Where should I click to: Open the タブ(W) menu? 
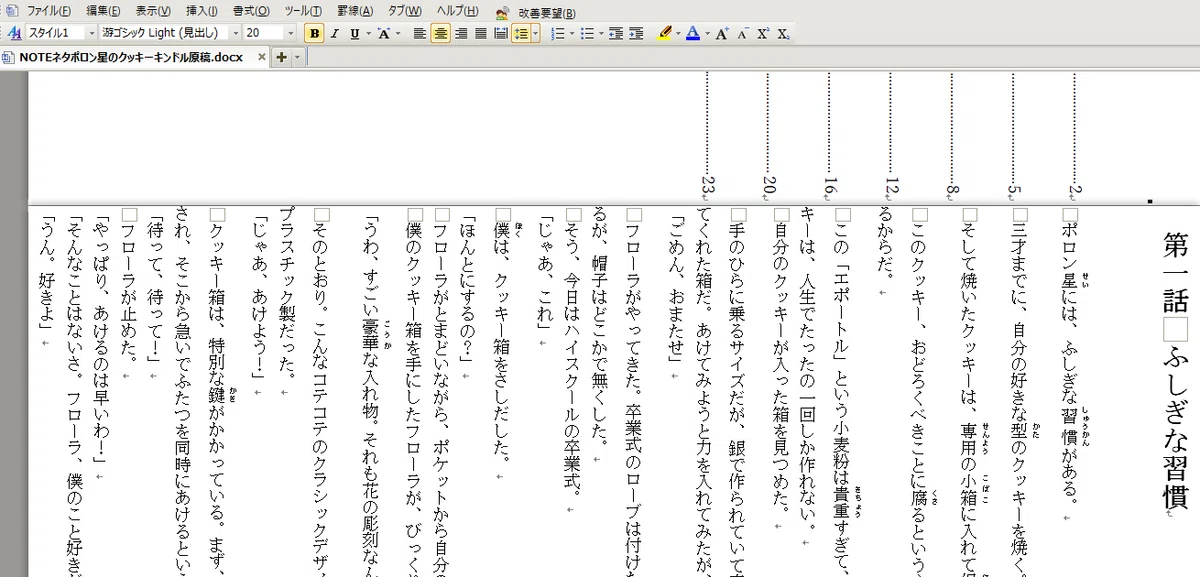405,12
